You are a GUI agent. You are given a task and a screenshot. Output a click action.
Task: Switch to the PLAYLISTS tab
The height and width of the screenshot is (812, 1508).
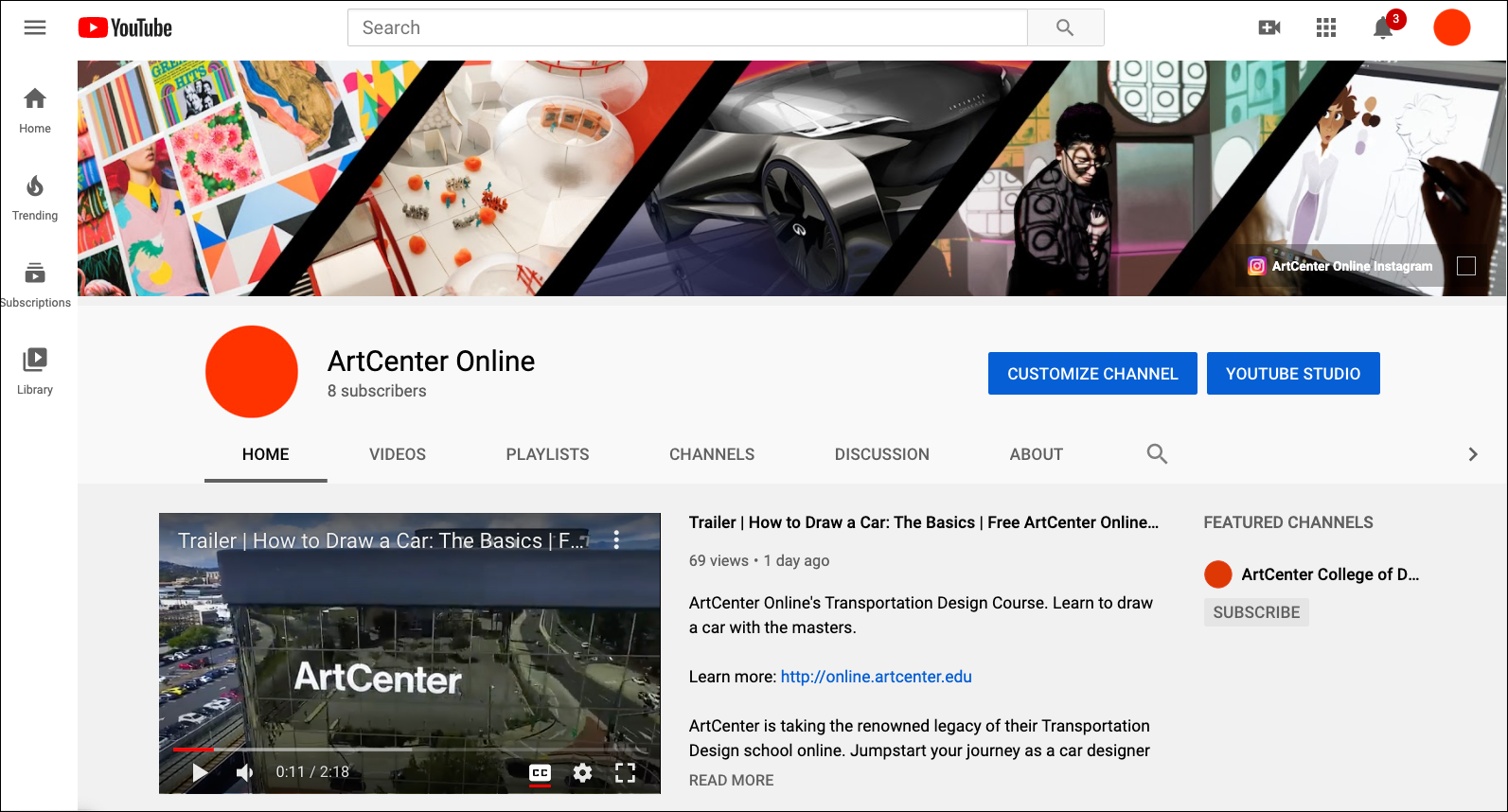click(547, 454)
